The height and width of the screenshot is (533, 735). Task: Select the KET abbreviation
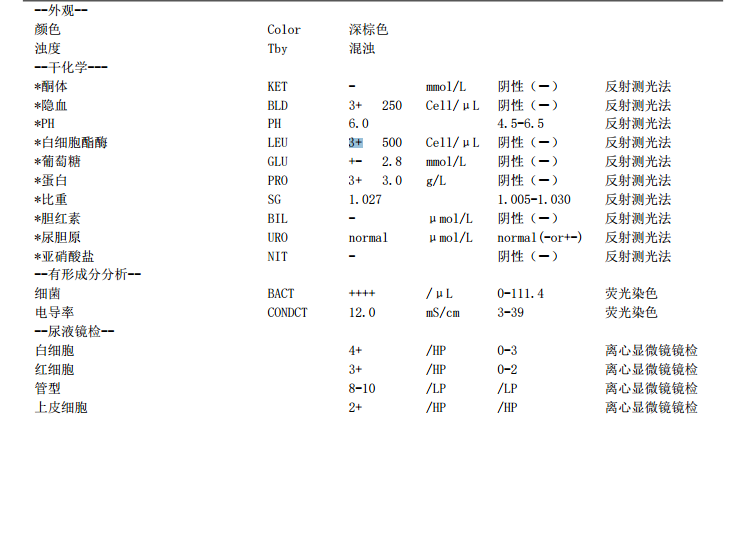pos(278,87)
